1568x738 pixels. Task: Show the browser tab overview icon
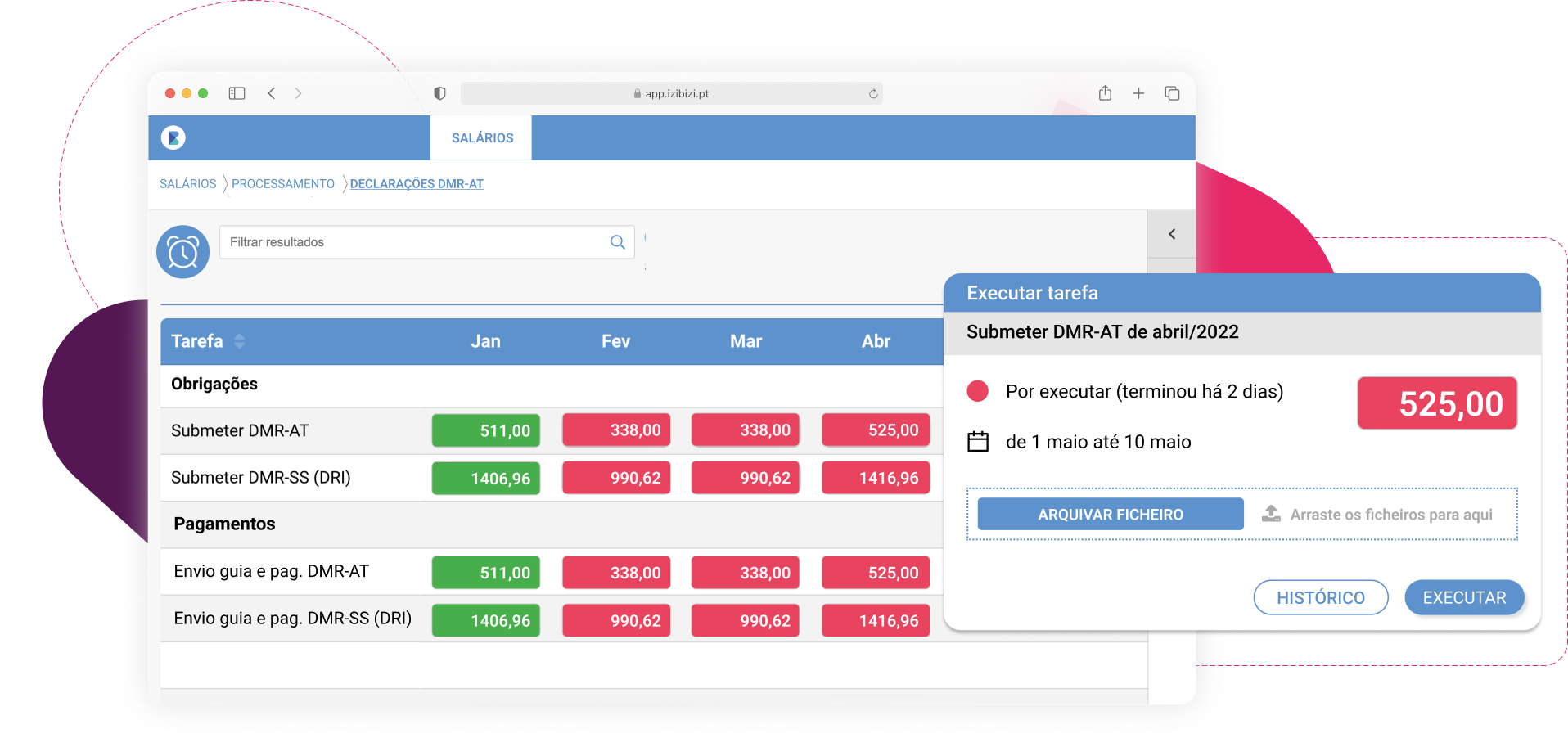tap(1172, 93)
